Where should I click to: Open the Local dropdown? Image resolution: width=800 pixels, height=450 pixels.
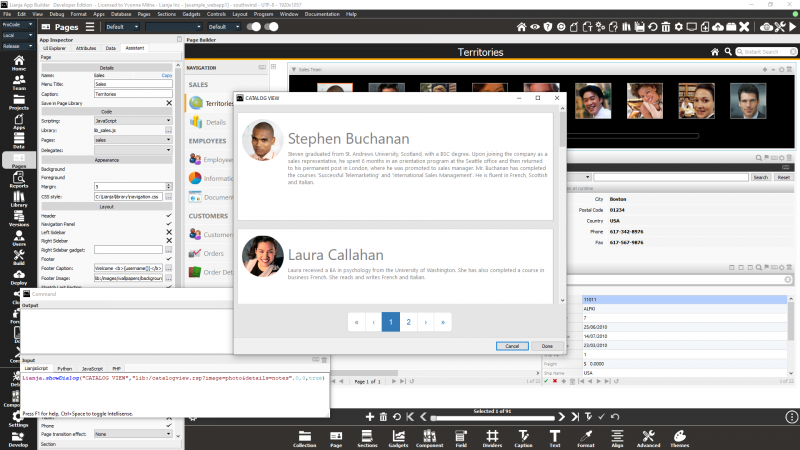(17, 35)
